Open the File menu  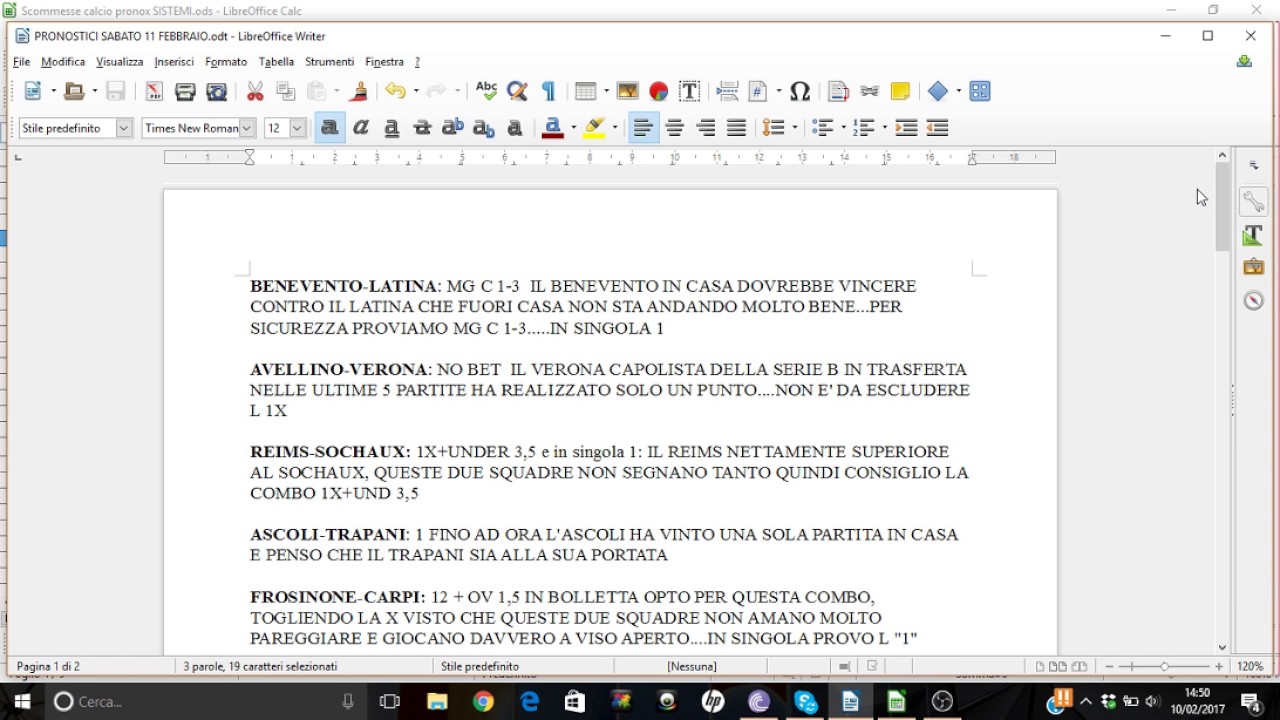click(21, 62)
